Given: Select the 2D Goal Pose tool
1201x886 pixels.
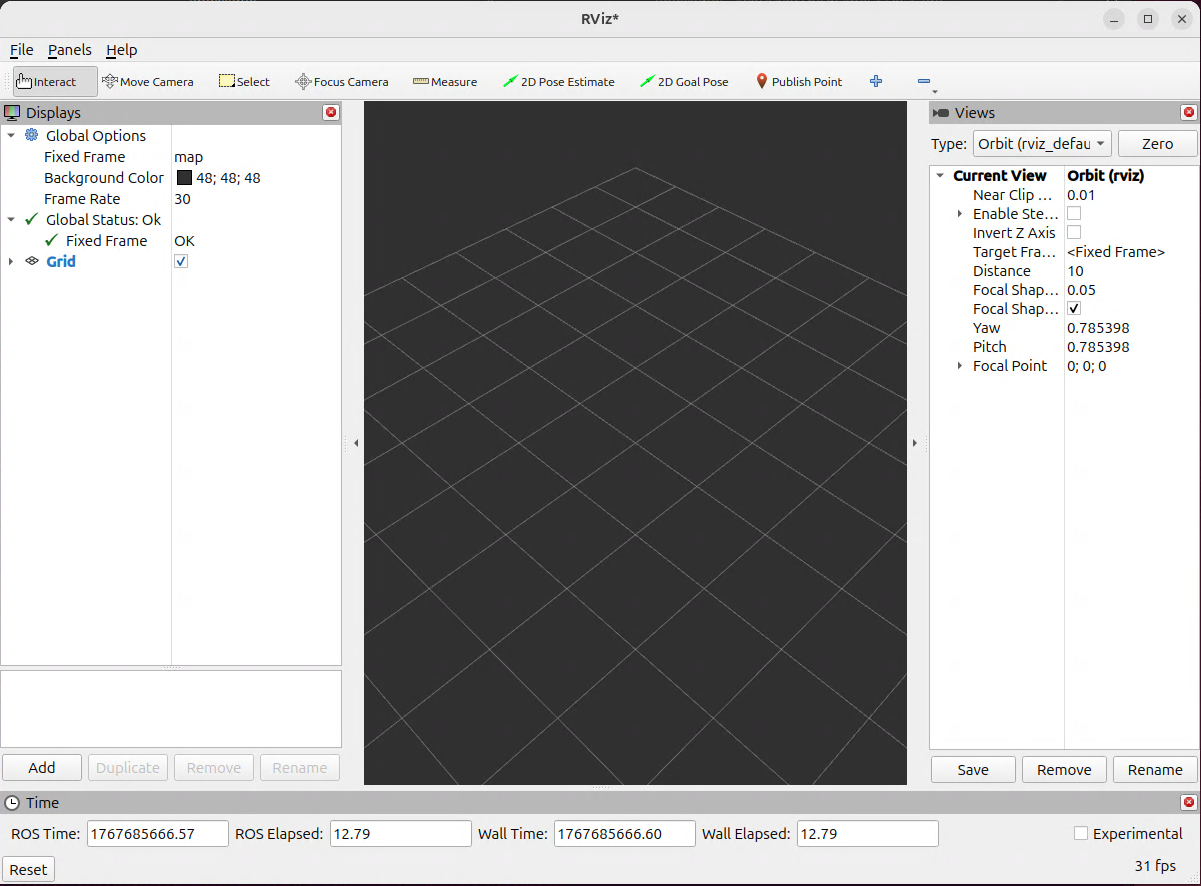Looking at the screenshot, I should point(684,82).
